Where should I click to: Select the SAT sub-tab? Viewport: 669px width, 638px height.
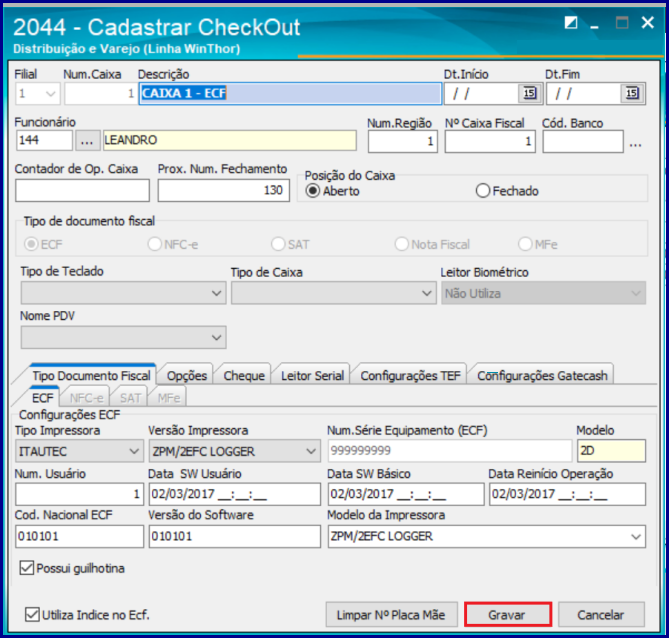tap(130, 398)
